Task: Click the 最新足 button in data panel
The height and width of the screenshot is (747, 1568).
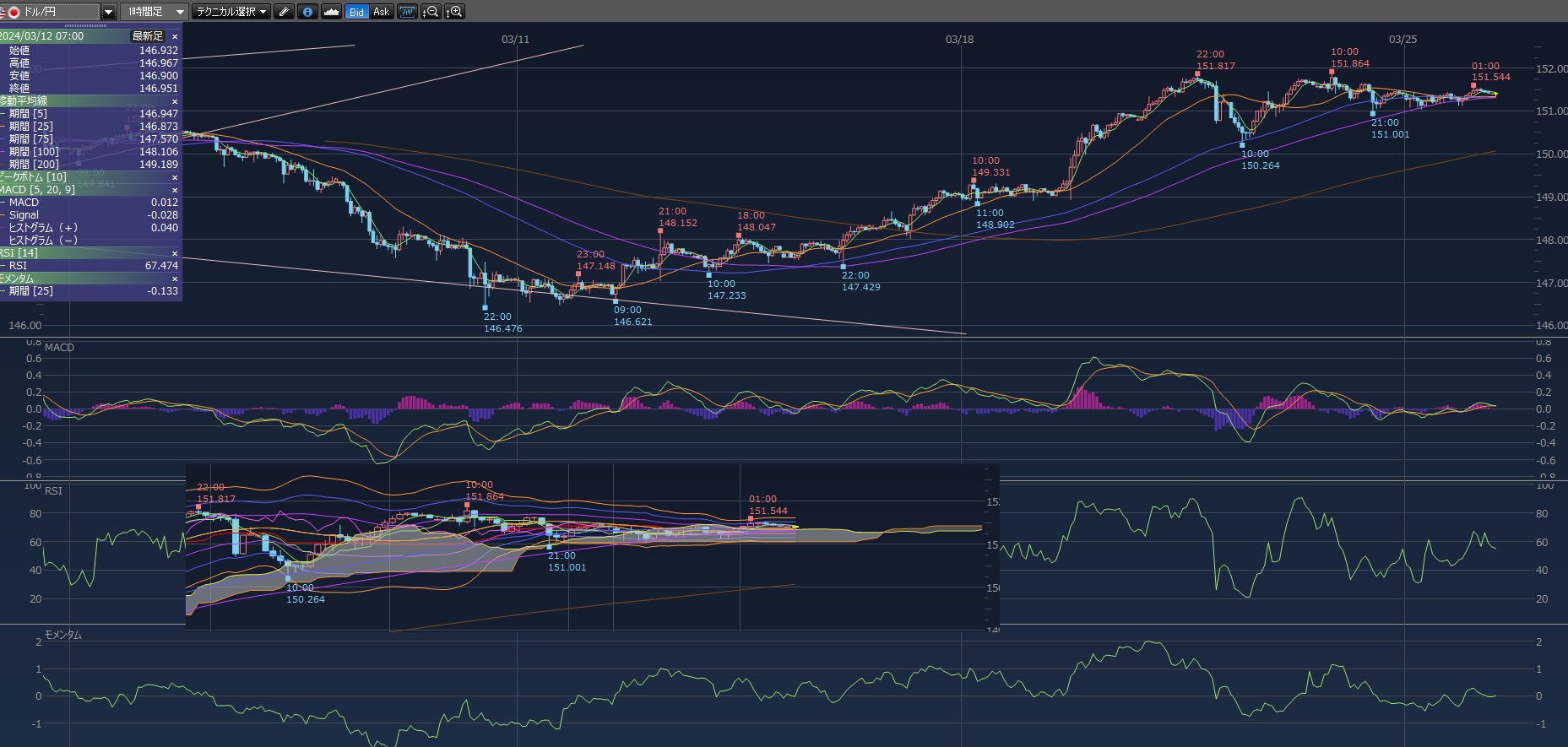Action: tap(147, 36)
